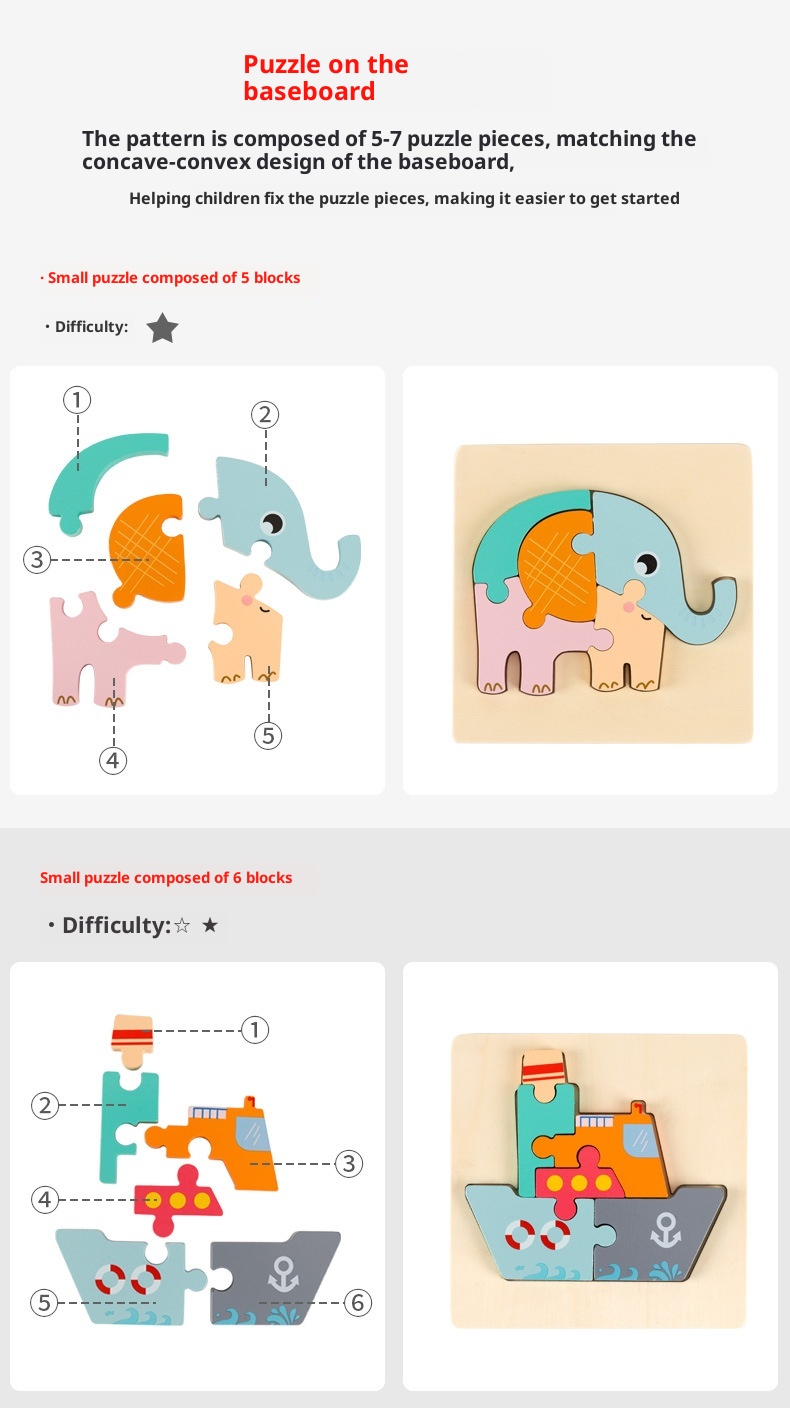The width and height of the screenshot is (790, 1408).
Task: Click the assembled elephant puzzle image
Action: [x=602, y=593]
